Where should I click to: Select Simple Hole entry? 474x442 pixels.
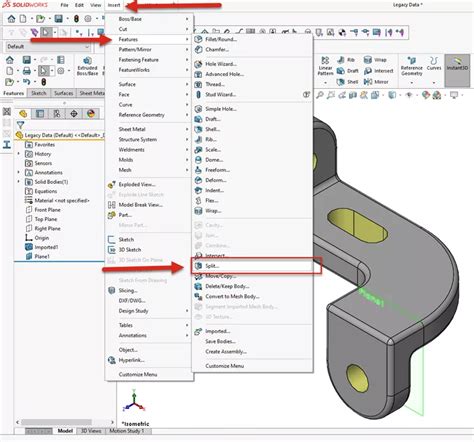253,109
